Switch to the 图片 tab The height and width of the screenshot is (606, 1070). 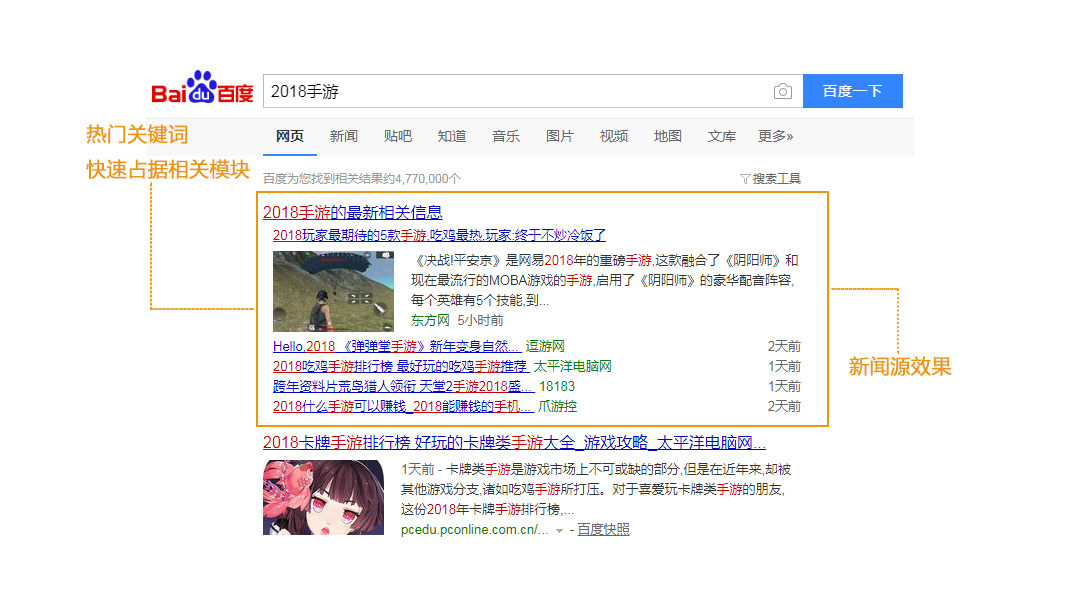click(560, 137)
